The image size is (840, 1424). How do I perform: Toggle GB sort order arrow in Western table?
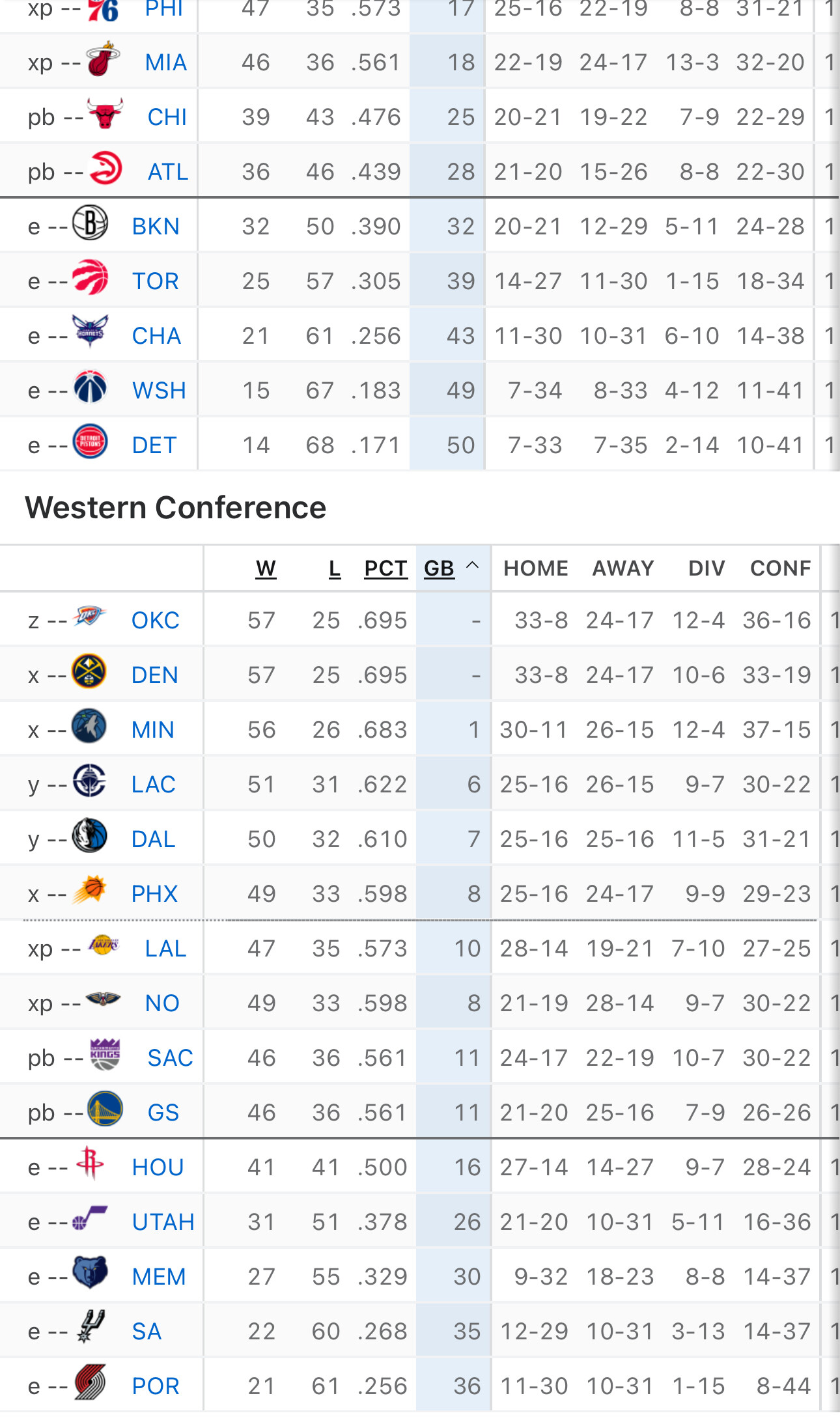pos(473,566)
